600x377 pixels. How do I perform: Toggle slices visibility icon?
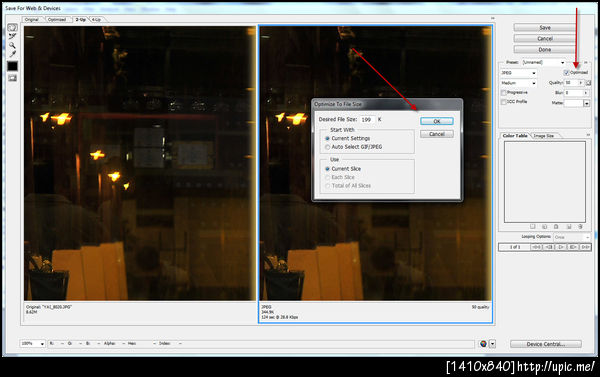coord(12,78)
